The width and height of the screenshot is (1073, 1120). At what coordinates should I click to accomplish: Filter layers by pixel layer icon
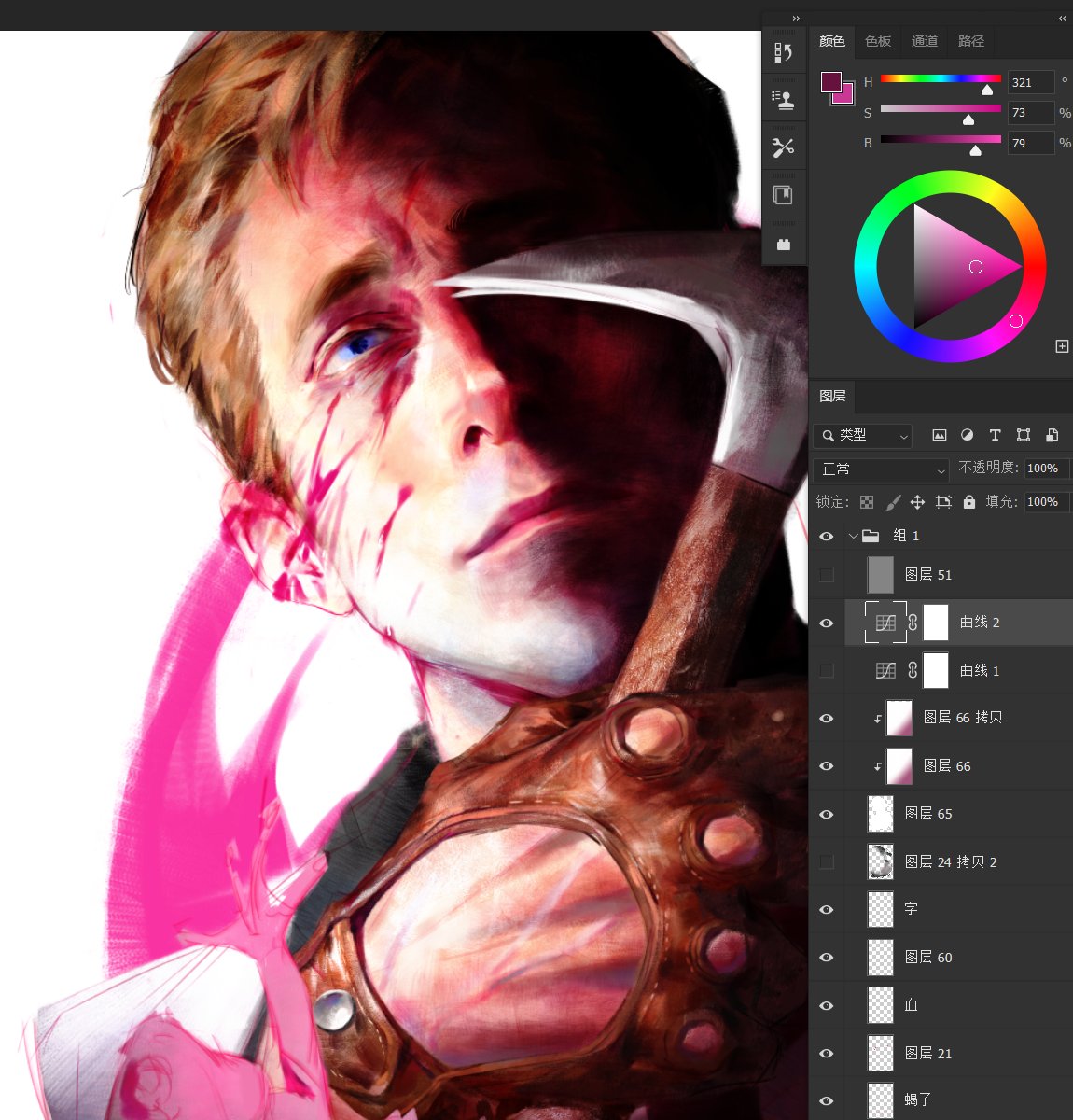click(940, 435)
